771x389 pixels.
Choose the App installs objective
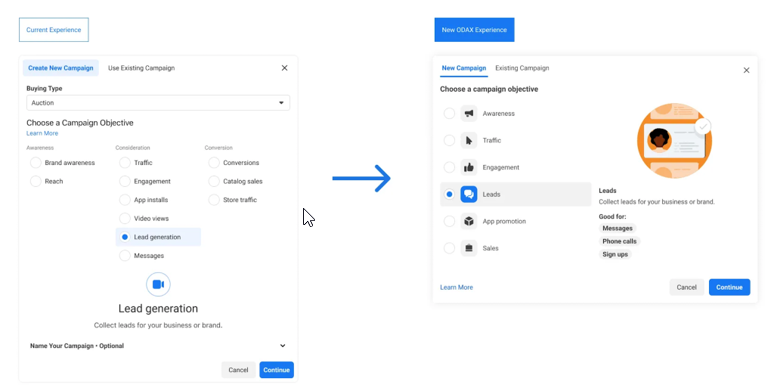tap(125, 200)
